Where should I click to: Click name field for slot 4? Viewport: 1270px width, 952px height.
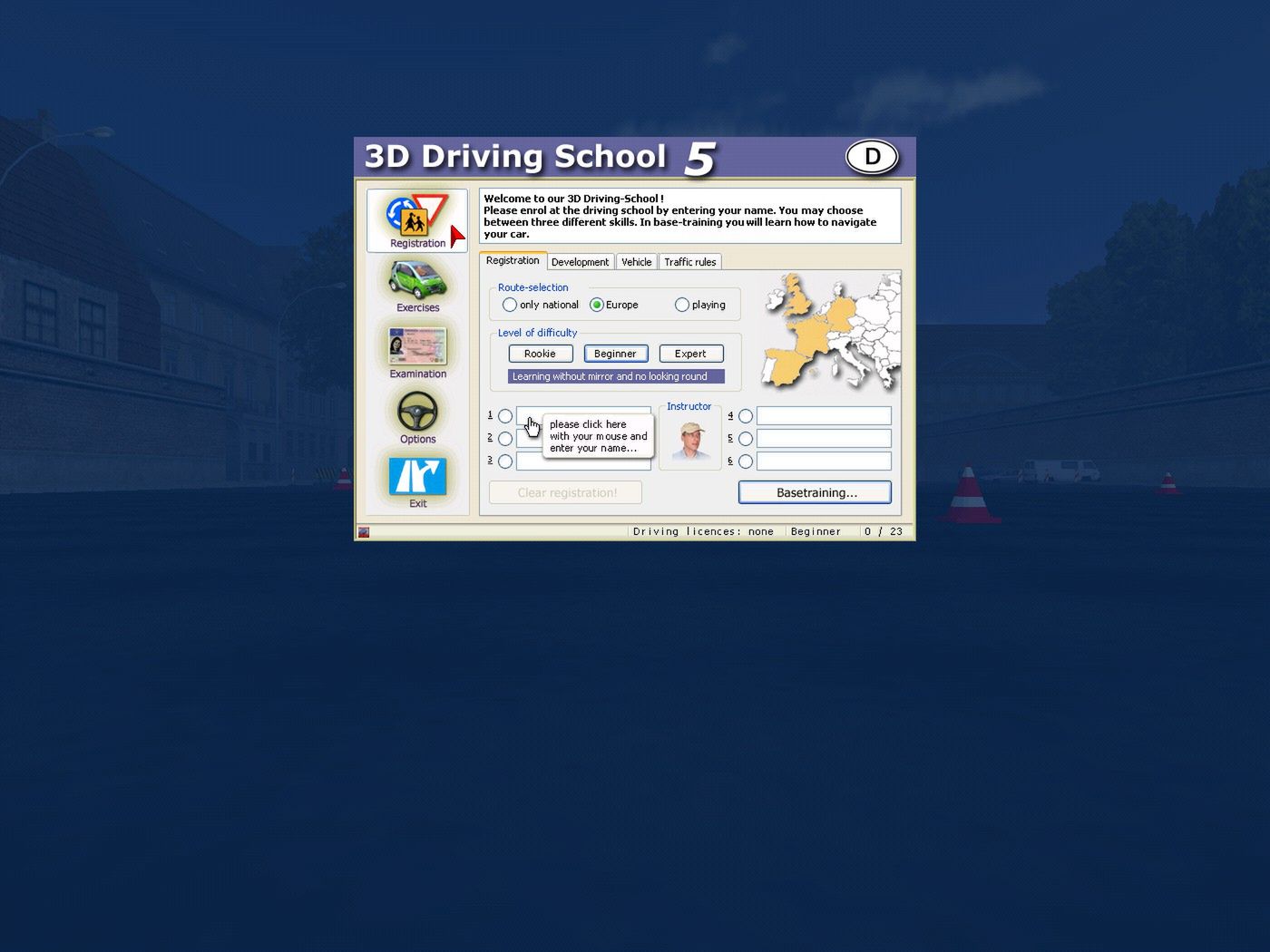pyautogui.click(x=824, y=416)
